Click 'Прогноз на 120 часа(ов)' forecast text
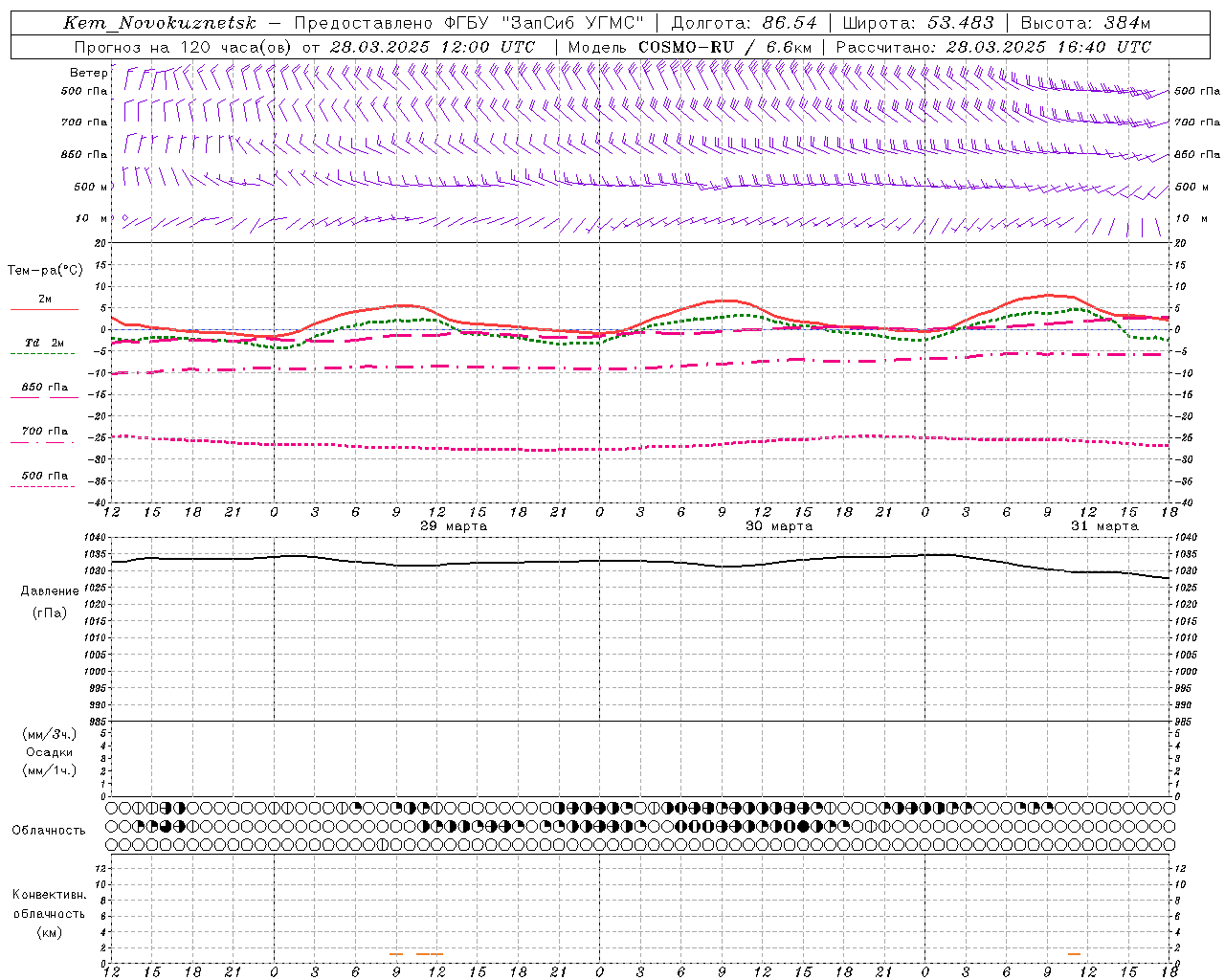1225x980 pixels. 184,47
